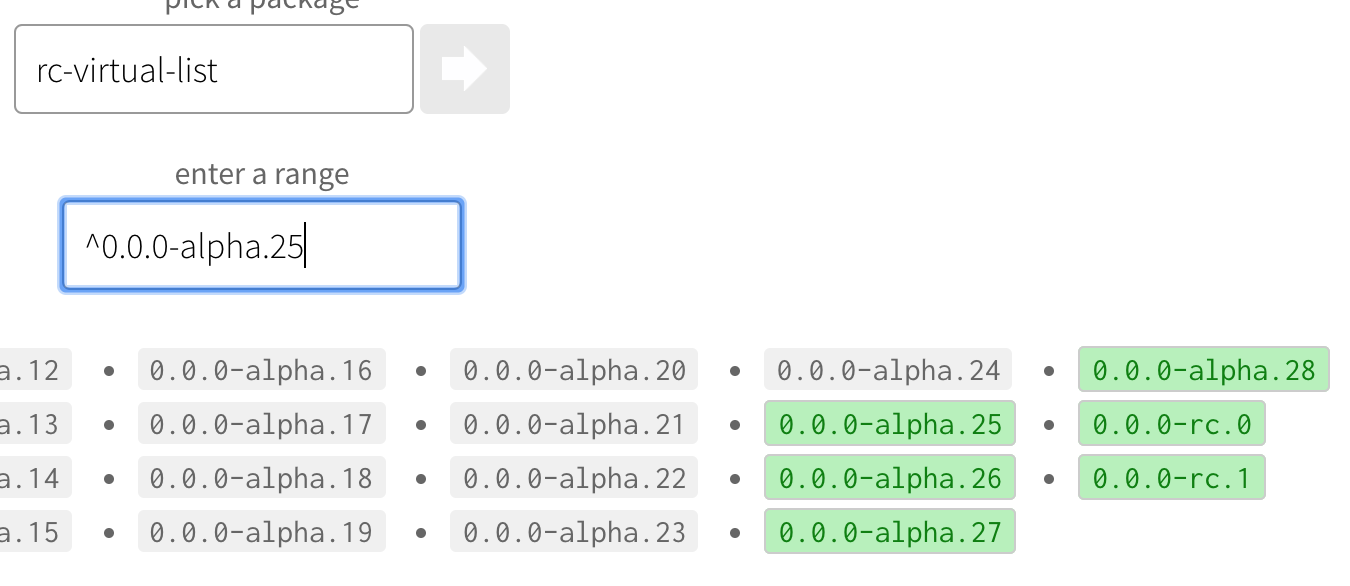Select the 0.0.0-alpha.17 version tag
The image size is (1350, 586).
tap(261, 423)
